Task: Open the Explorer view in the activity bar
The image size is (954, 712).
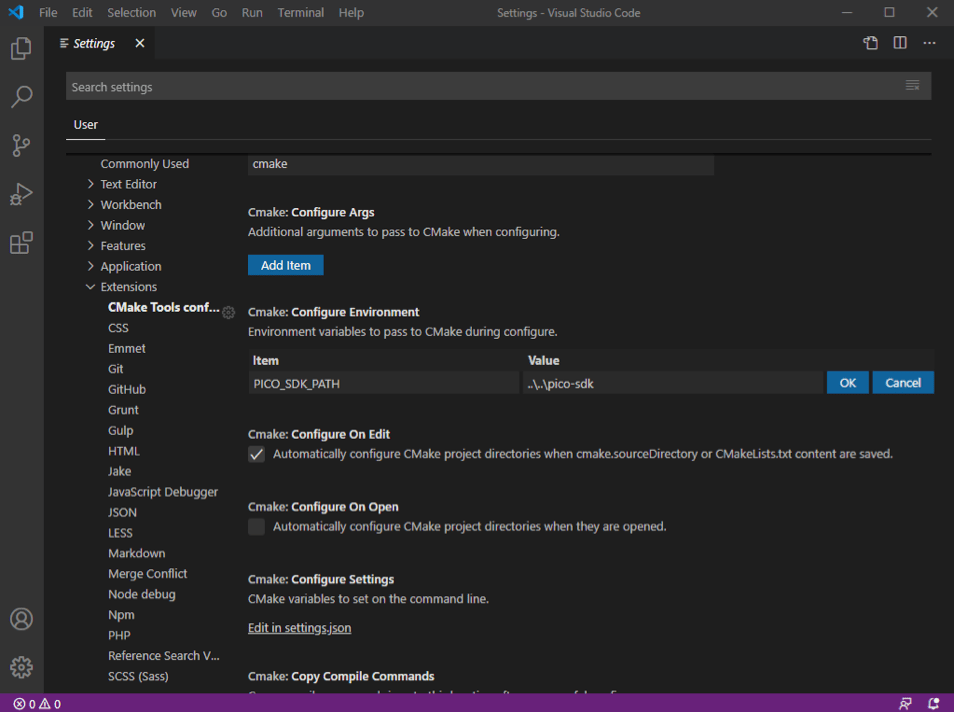Action: point(21,48)
